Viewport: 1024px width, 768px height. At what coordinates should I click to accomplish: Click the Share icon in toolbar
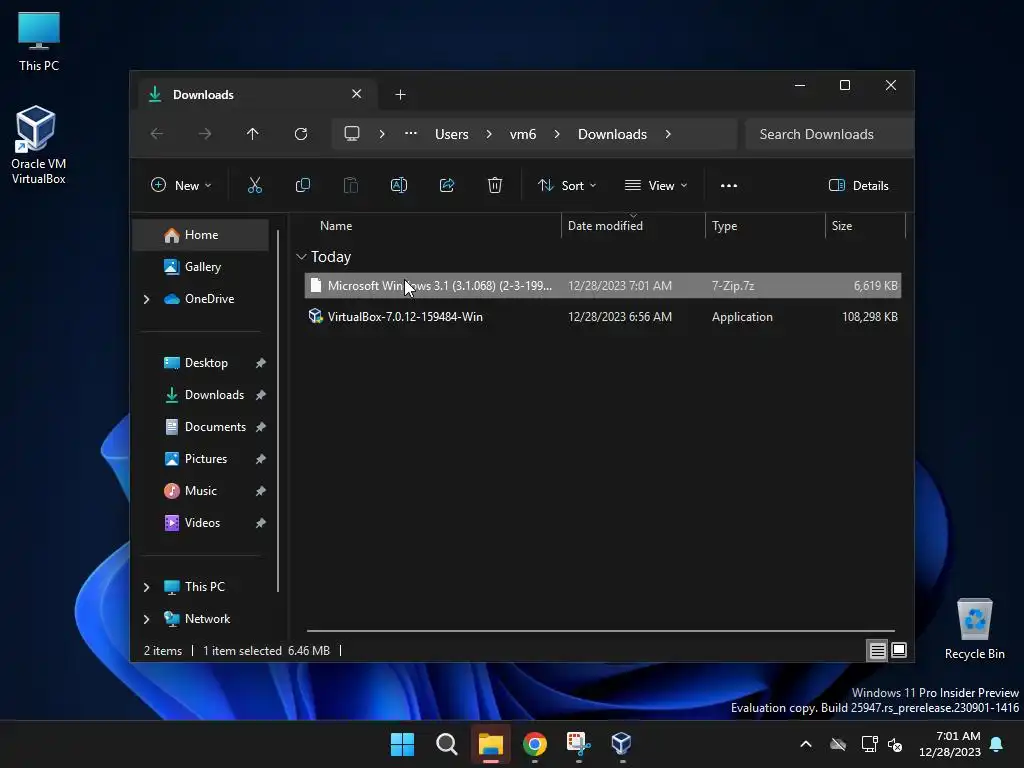tap(447, 185)
